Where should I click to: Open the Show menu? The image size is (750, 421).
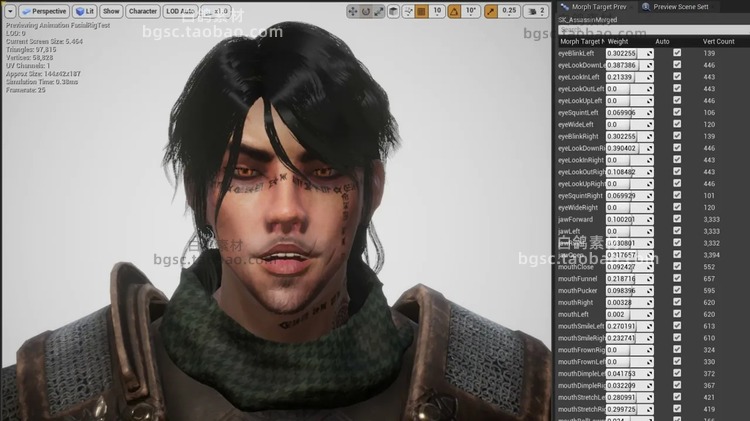(111, 11)
